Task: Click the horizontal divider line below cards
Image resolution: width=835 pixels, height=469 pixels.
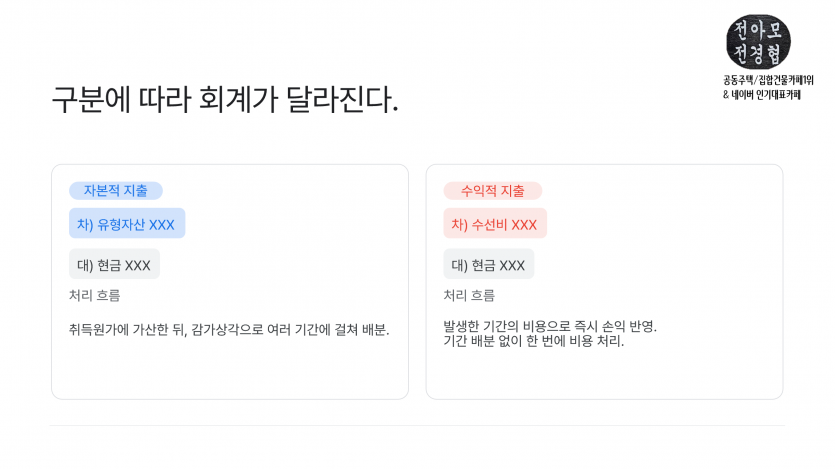Action: [417, 425]
